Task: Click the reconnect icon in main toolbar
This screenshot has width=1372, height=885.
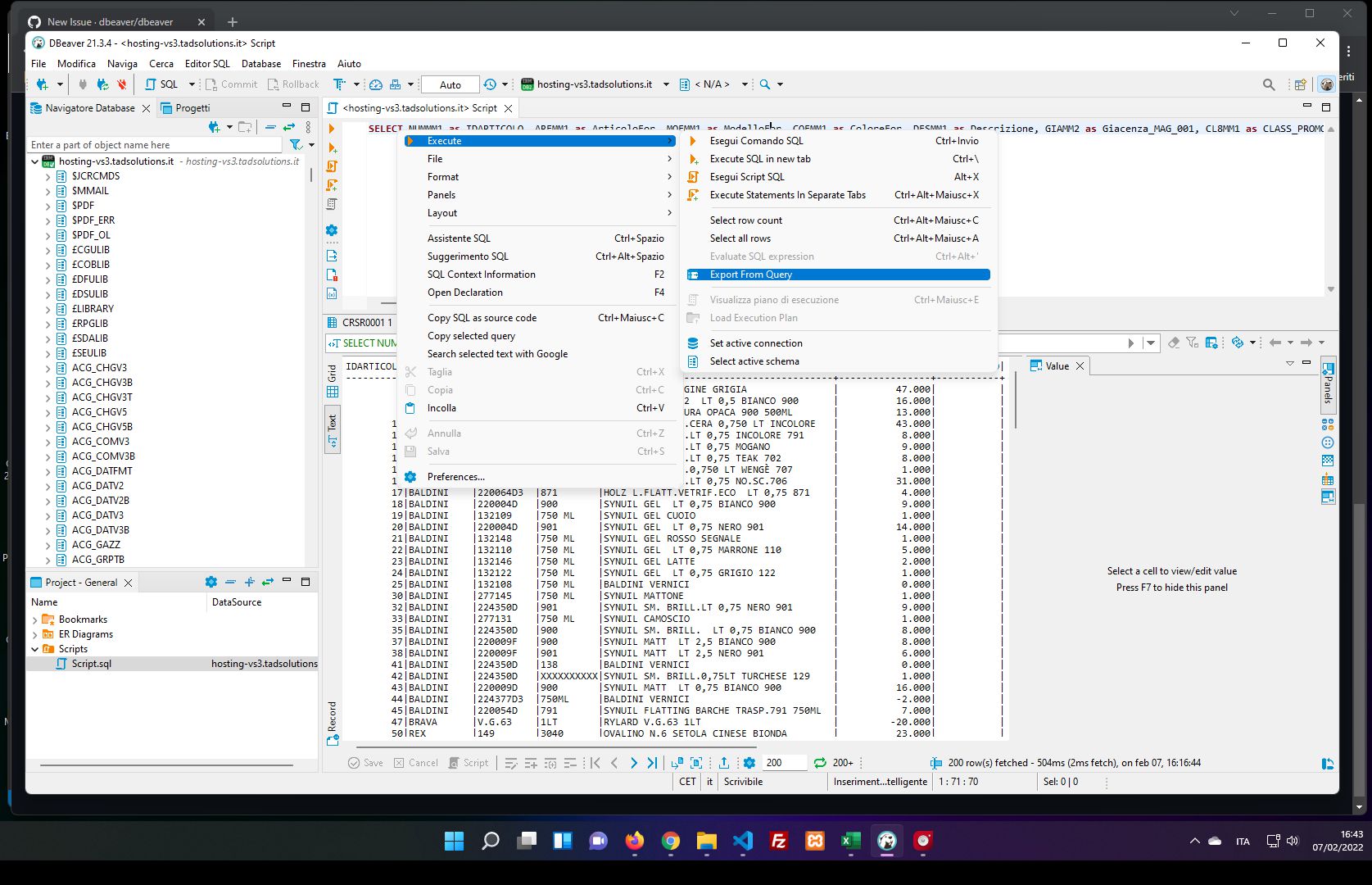Action: (x=102, y=84)
